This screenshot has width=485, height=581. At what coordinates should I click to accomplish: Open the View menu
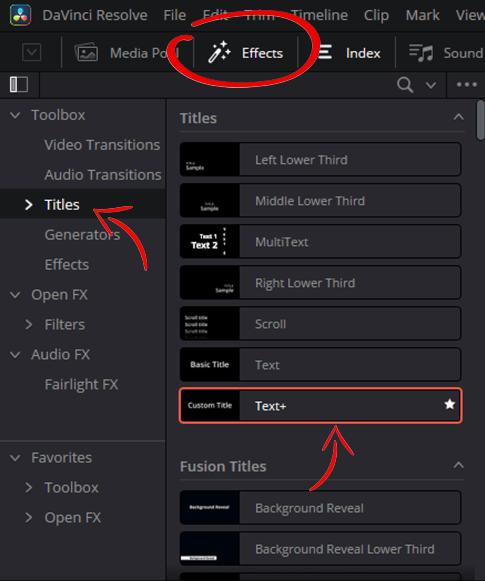470,15
